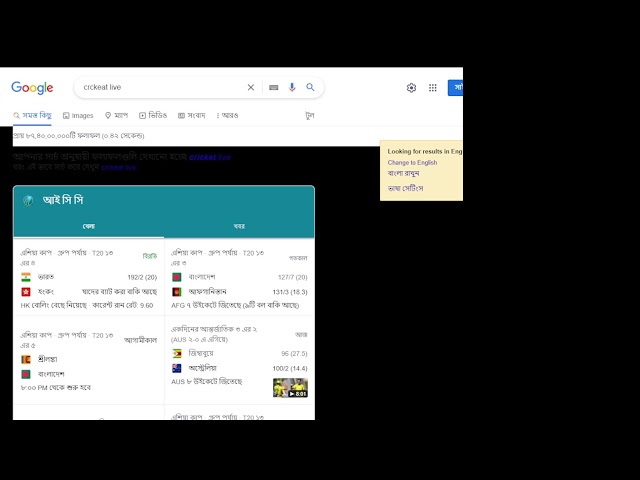640x480 pixels.
Task: Click the Hong Kong flag icon
Action: point(26,292)
